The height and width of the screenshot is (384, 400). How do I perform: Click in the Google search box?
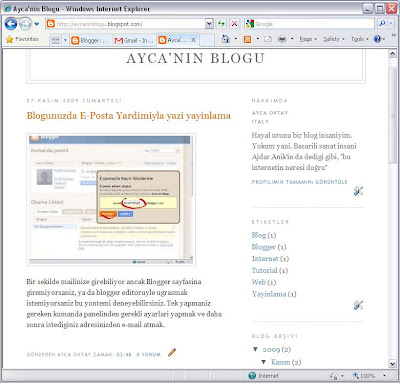313,24
